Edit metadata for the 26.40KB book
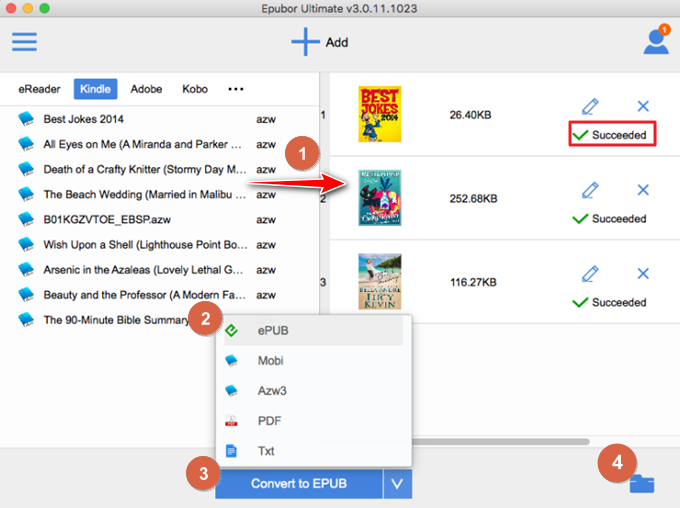Image resolution: width=680 pixels, height=508 pixels. pyautogui.click(x=590, y=106)
